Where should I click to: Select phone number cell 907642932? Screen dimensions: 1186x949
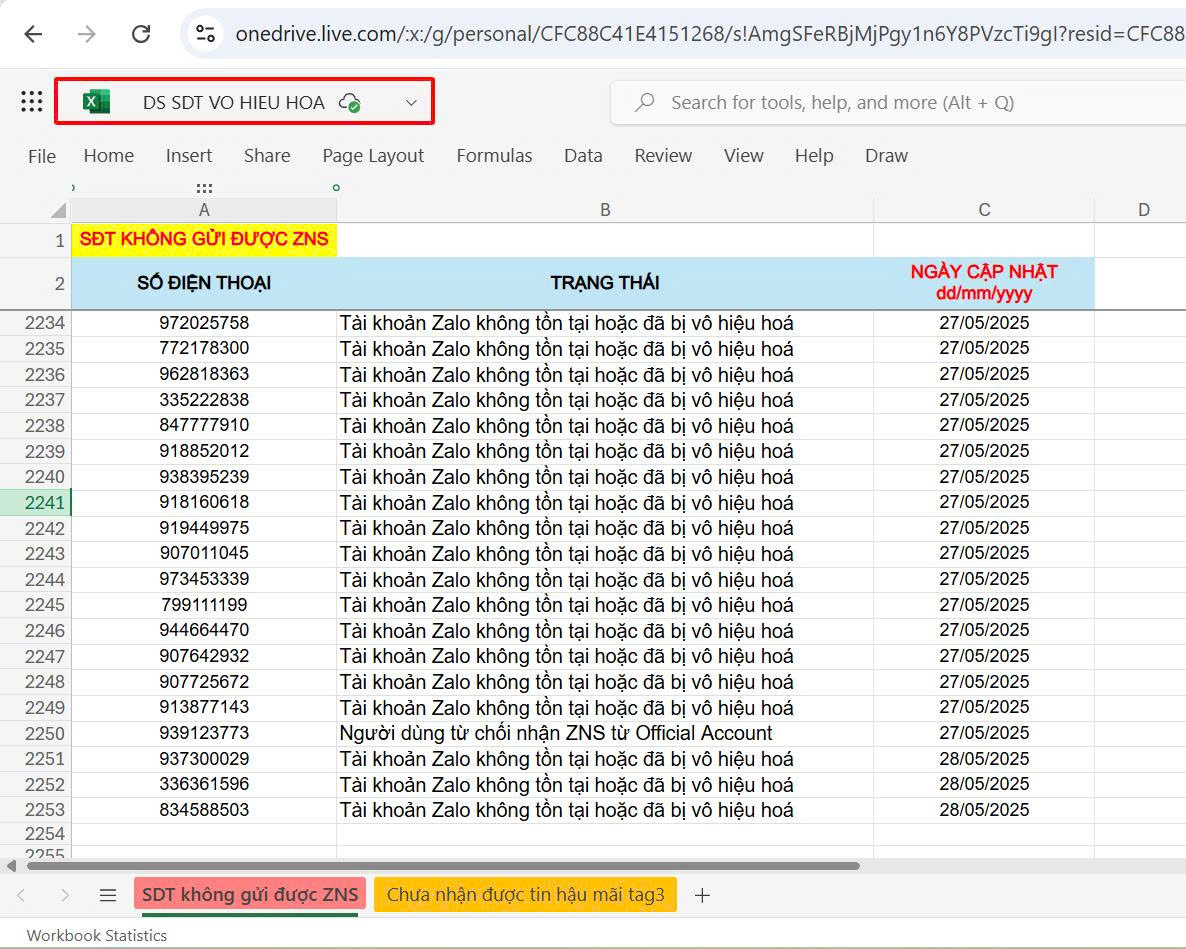(x=204, y=656)
